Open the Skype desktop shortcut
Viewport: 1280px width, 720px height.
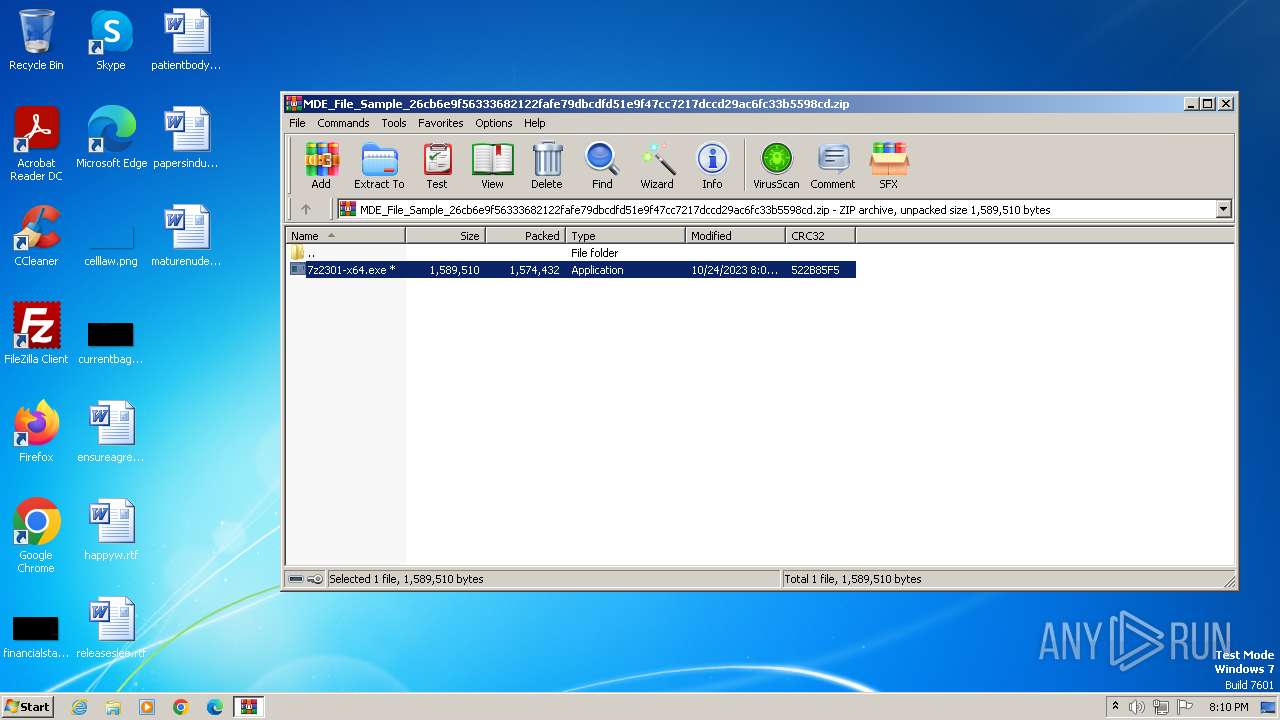[111, 40]
